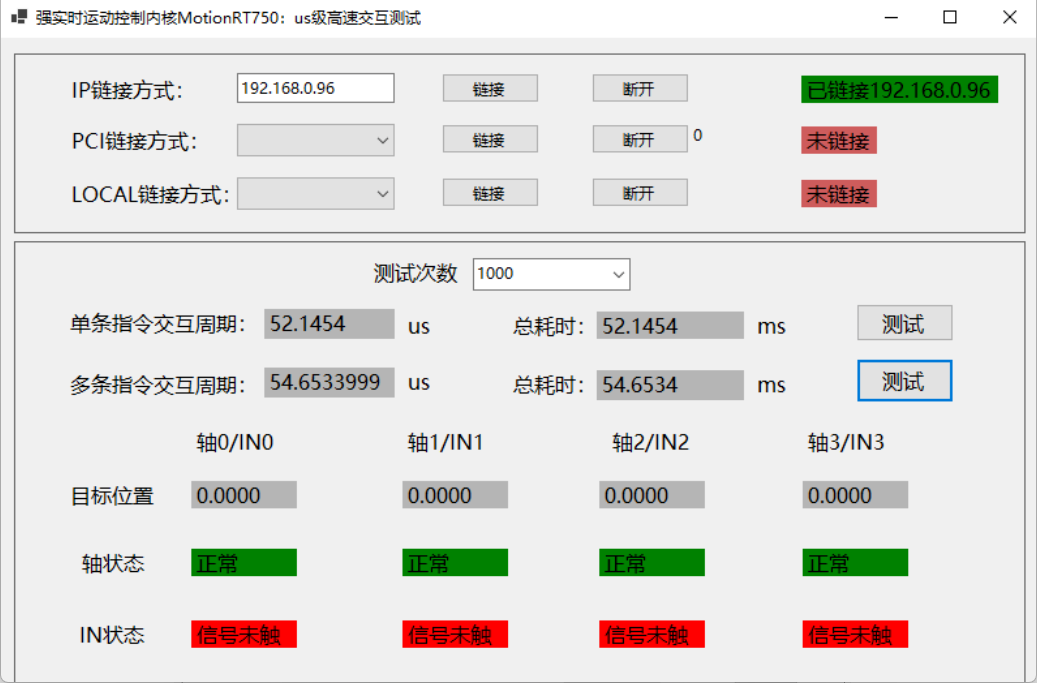Click 轴状态 正常 indicator for 轴0
Viewport: 1037px width, 683px height.
244,563
